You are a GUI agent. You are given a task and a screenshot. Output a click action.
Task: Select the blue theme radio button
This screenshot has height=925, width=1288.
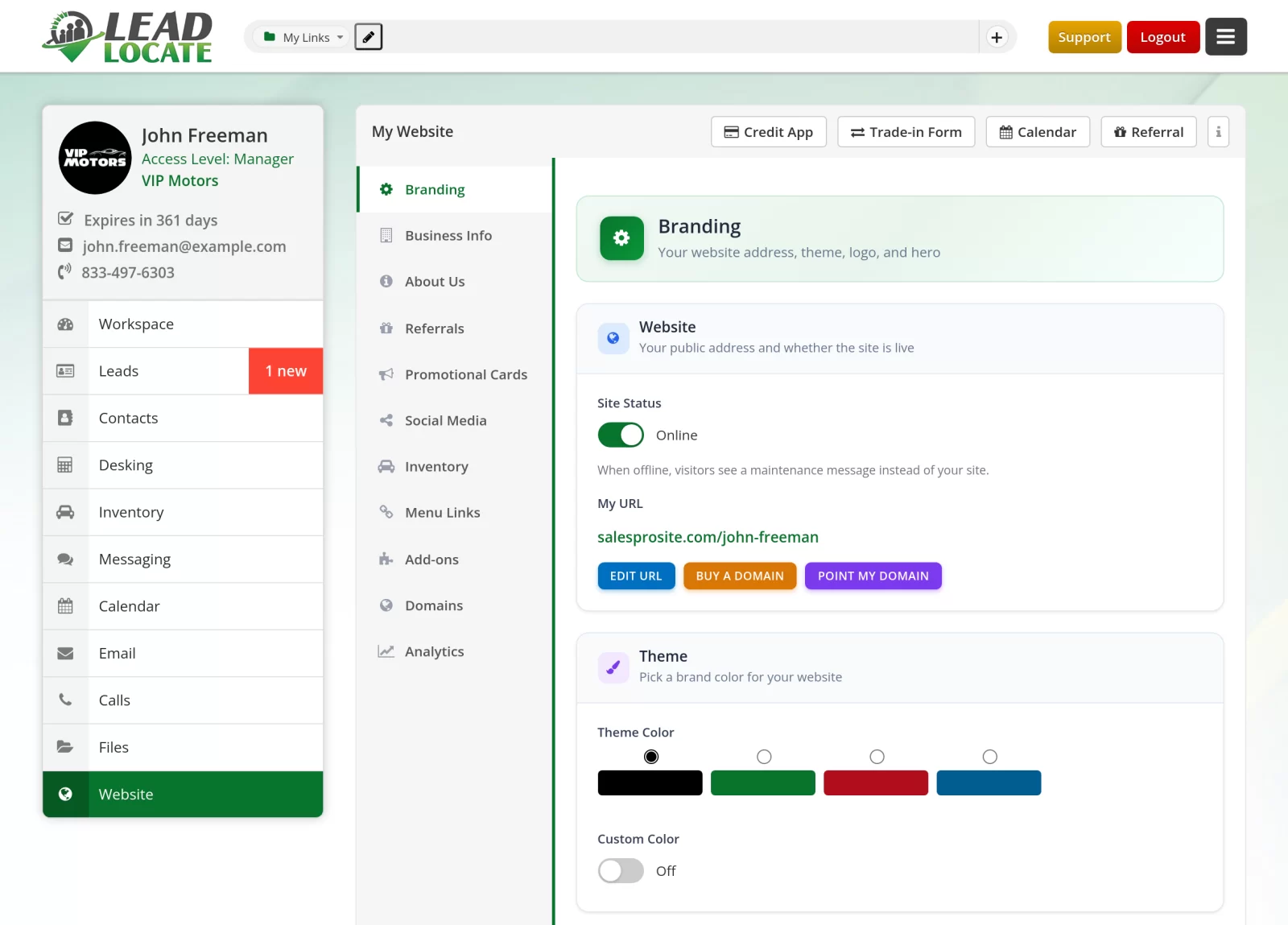989,757
